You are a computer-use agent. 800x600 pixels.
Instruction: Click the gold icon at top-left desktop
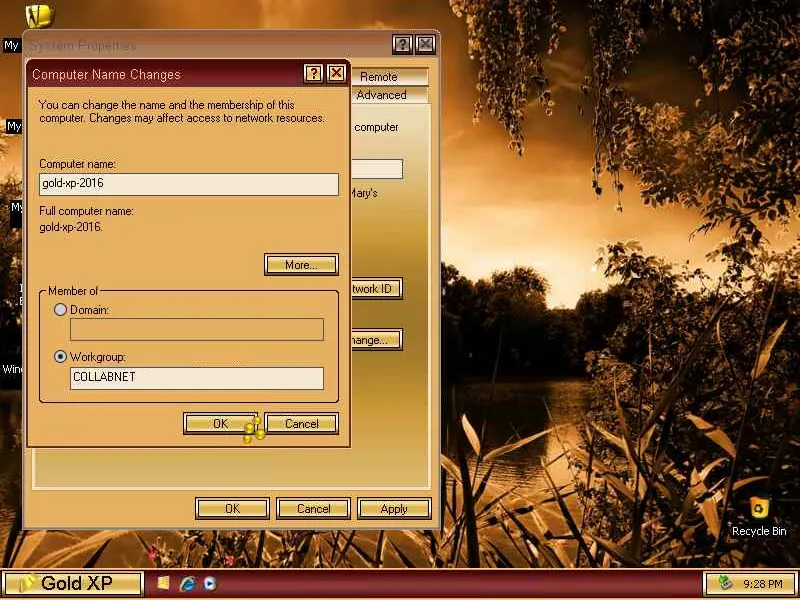(40, 16)
